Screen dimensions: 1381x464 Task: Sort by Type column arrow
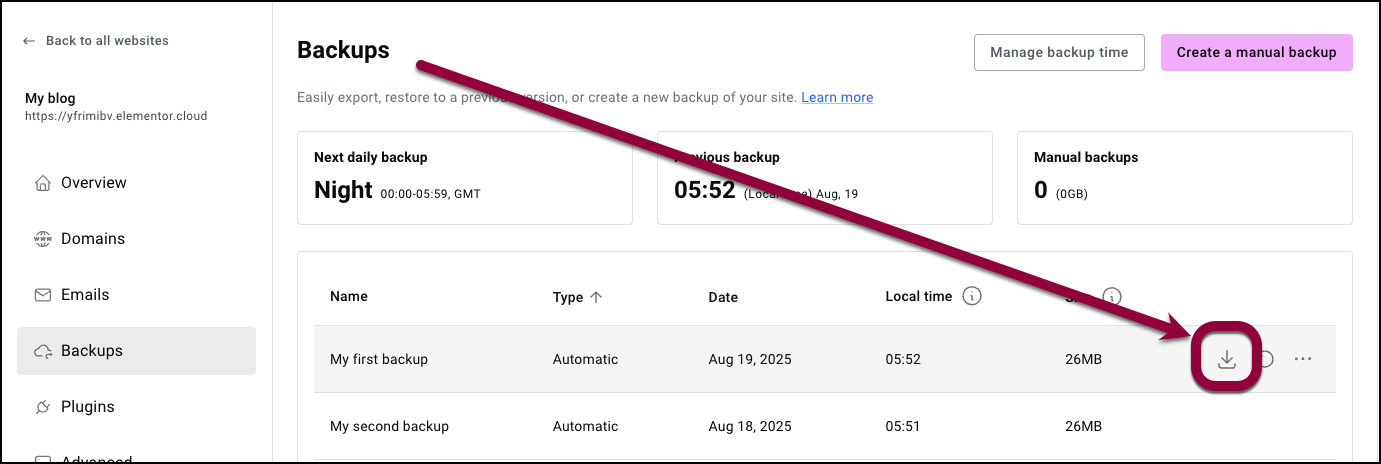coord(597,297)
